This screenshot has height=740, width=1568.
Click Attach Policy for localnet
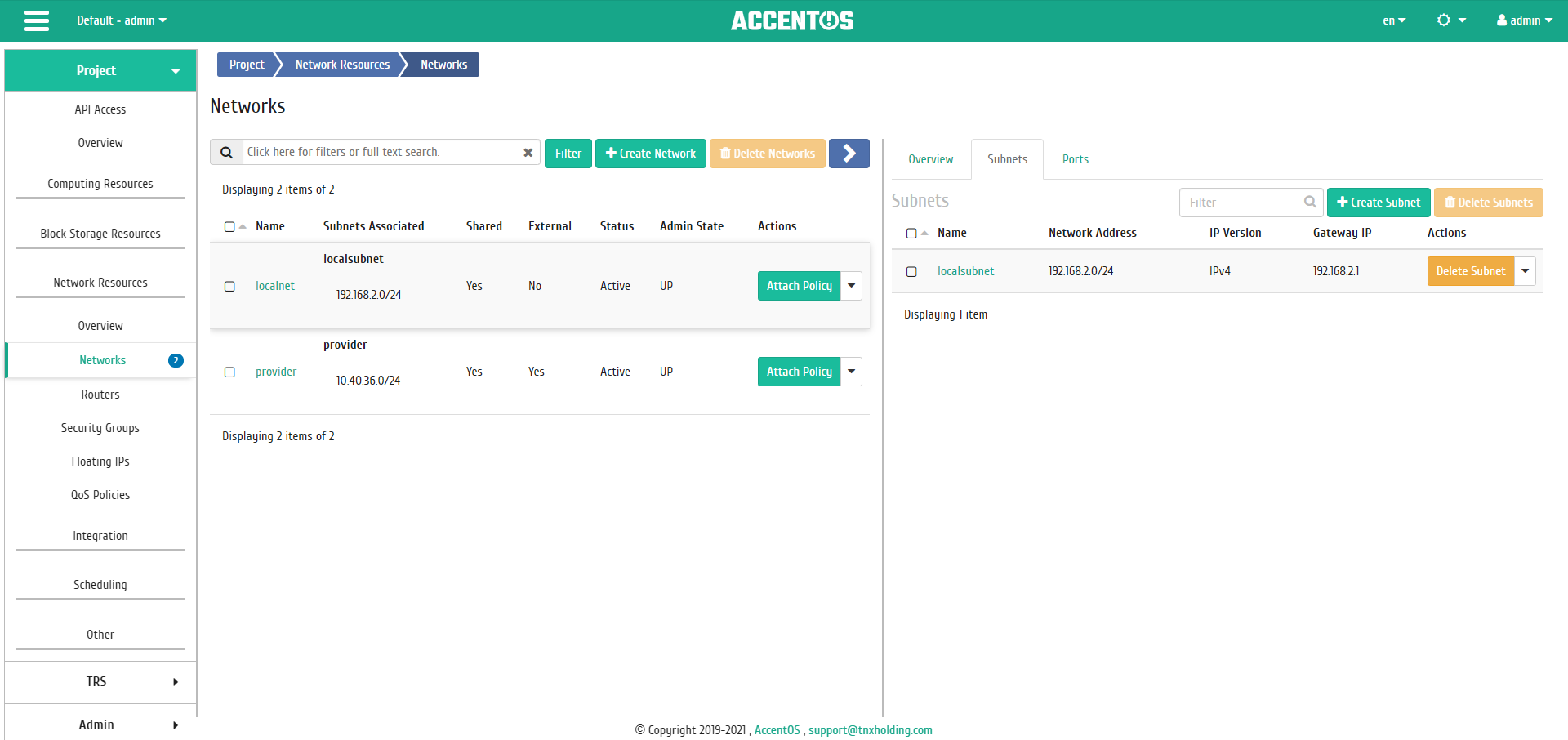pos(799,286)
